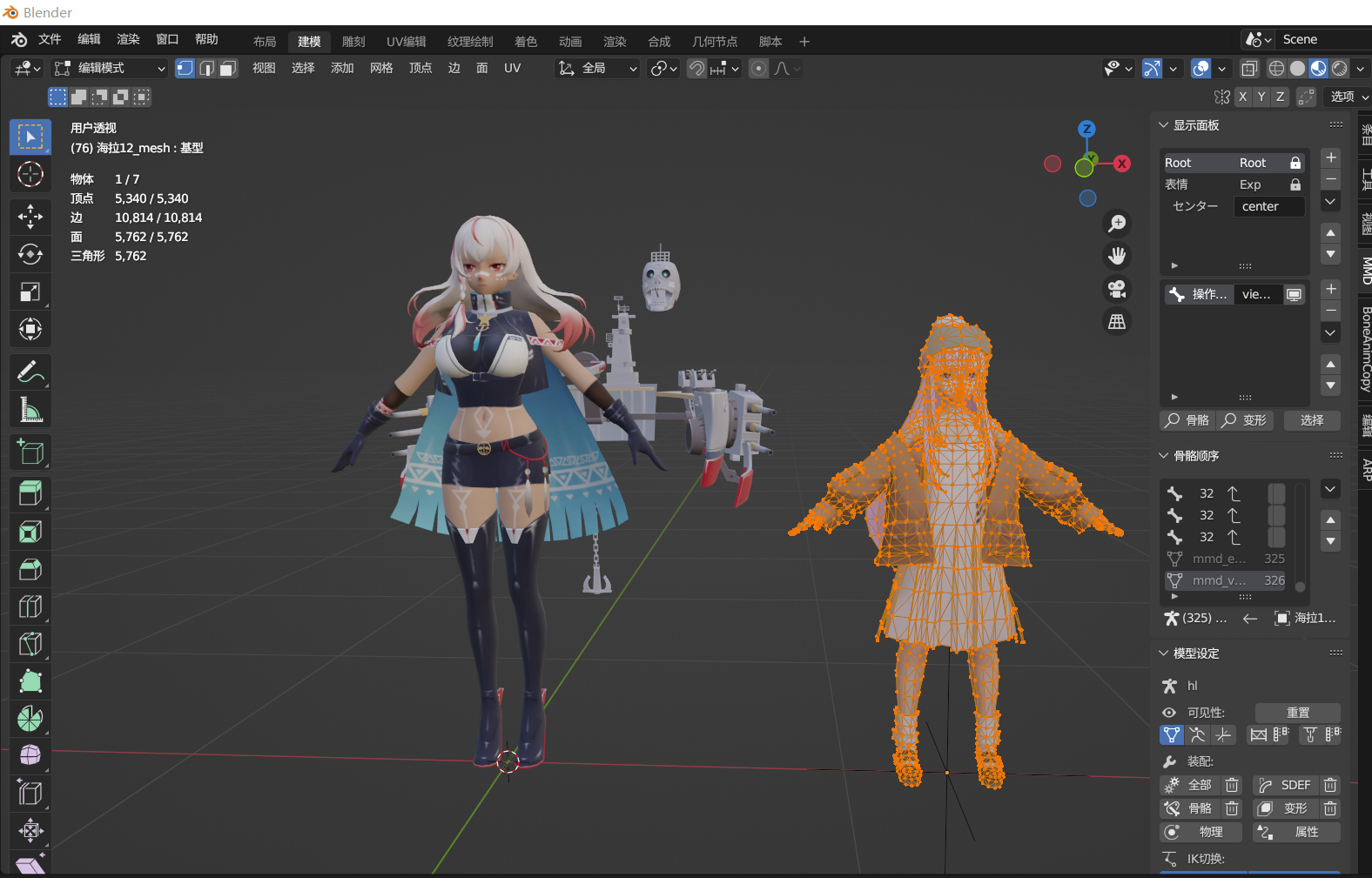1372x878 pixels.
Task: Collapse the 显示面板 panel
Action: (x=1163, y=125)
